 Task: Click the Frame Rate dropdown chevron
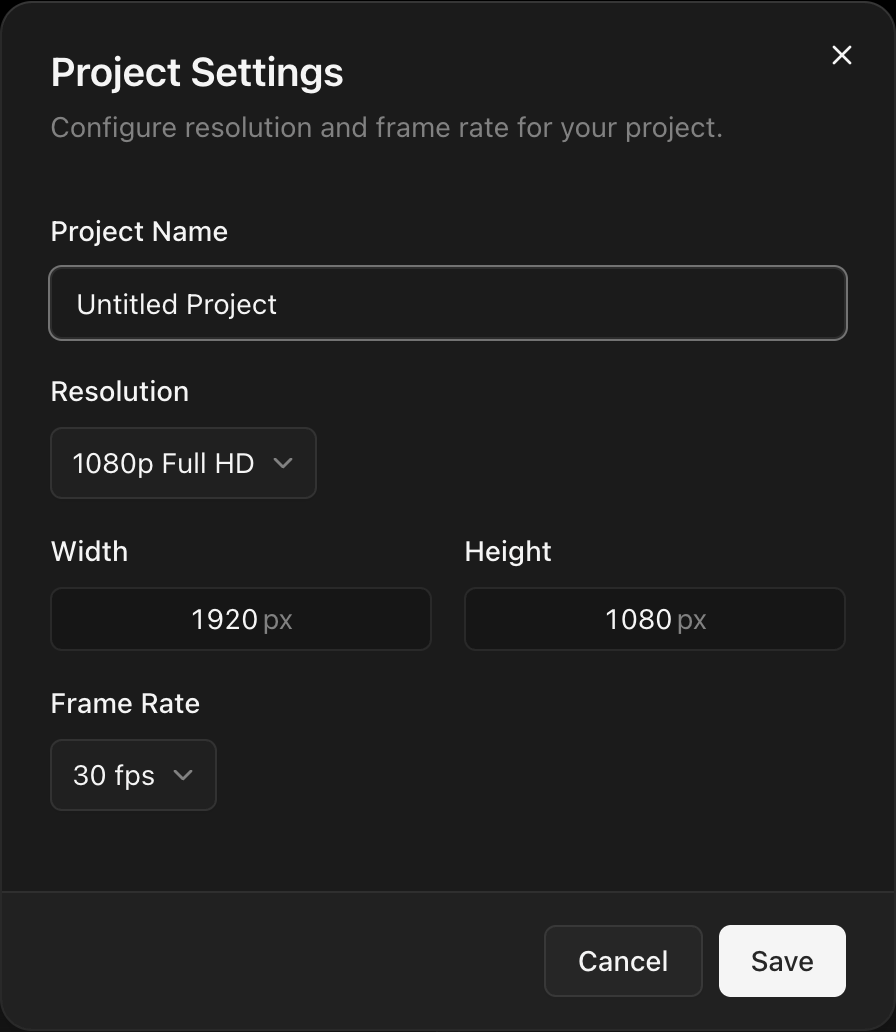tap(183, 775)
